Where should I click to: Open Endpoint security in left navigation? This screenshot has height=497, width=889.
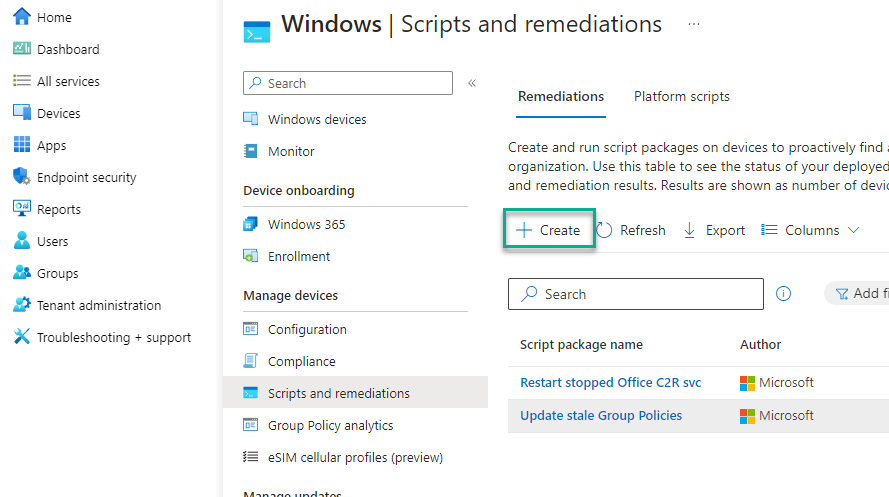tap(87, 177)
